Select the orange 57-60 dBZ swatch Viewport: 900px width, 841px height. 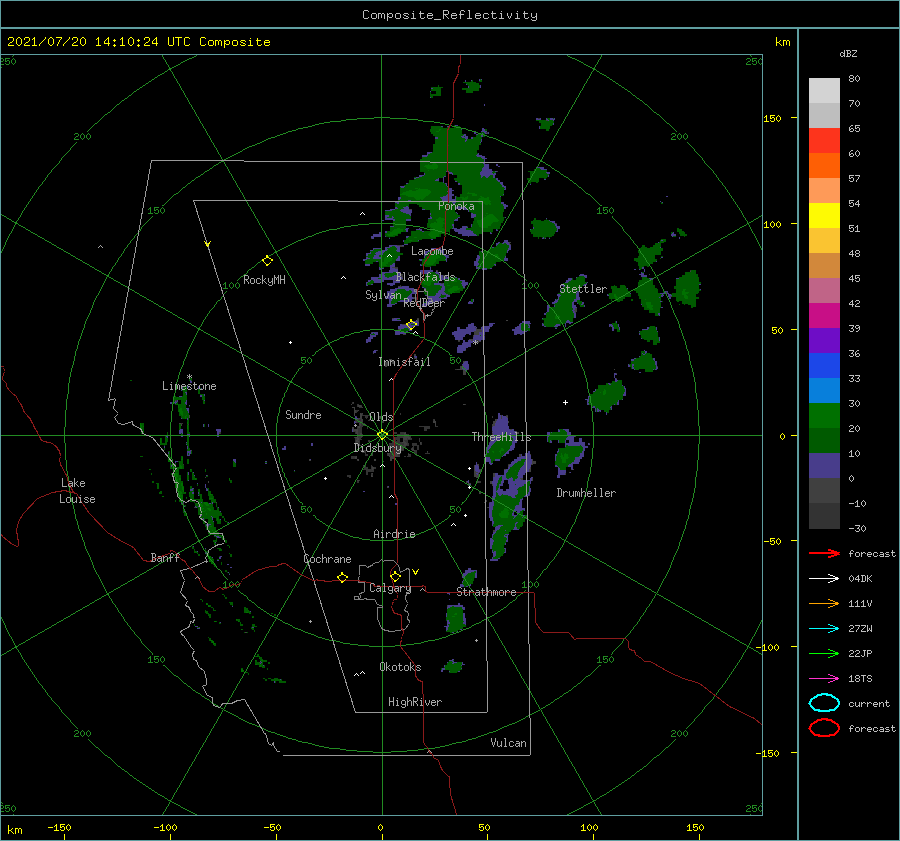(824, 166)
